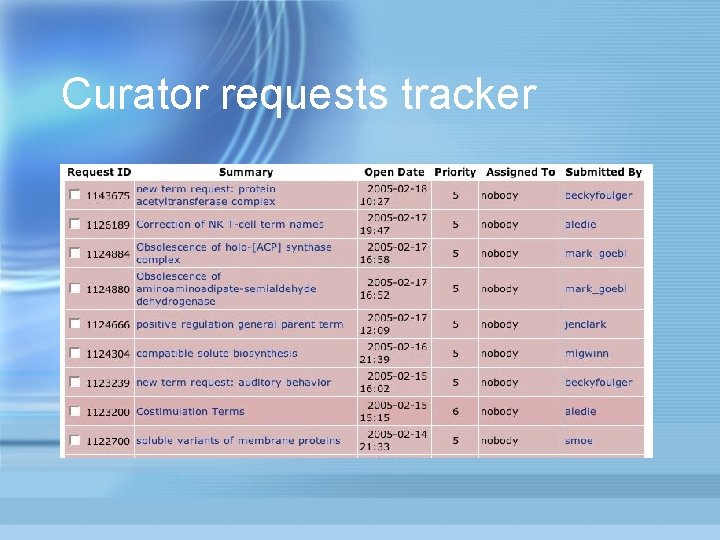Check the box for request 1123239
This screenshot has height=540, width=720.
tap(75, 382)
